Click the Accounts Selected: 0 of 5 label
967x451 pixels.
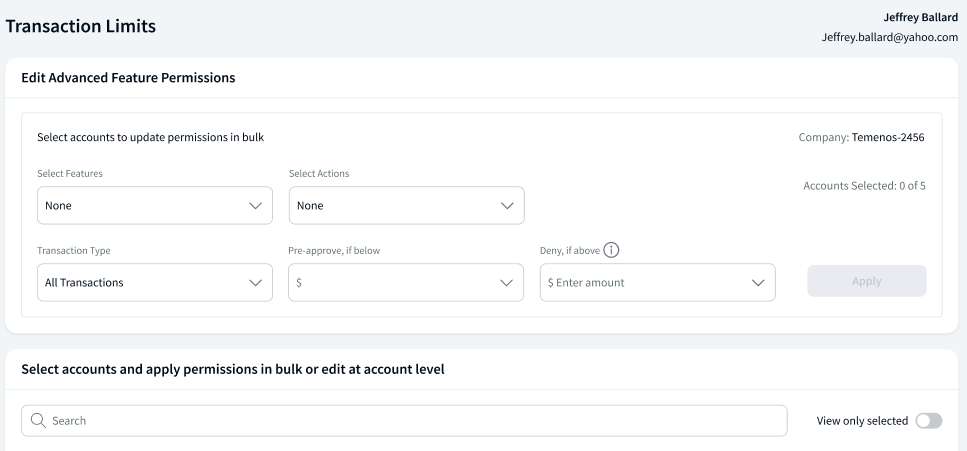click(x=864, y=186)
